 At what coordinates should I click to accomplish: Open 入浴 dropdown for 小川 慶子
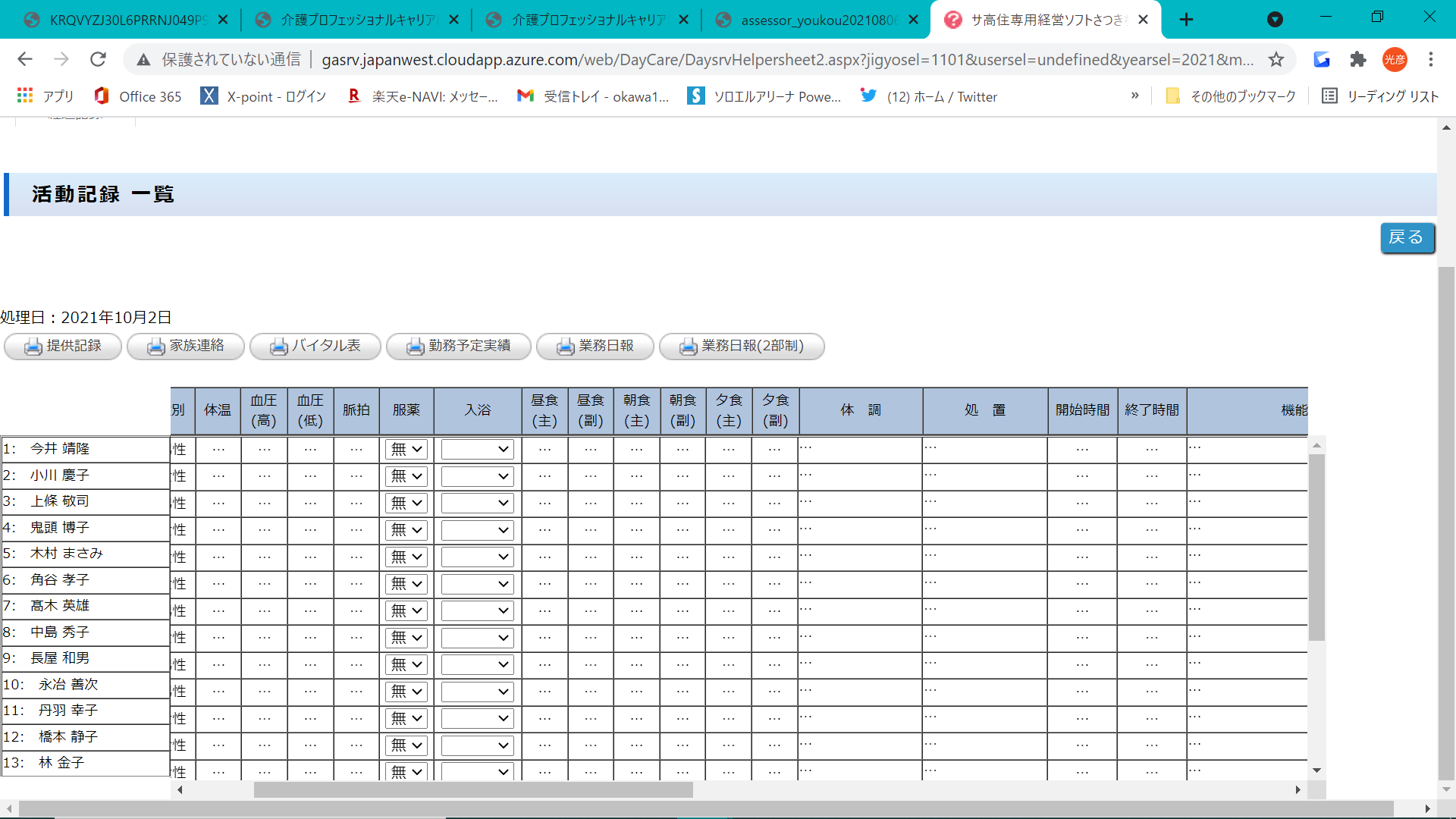[477, 476]
